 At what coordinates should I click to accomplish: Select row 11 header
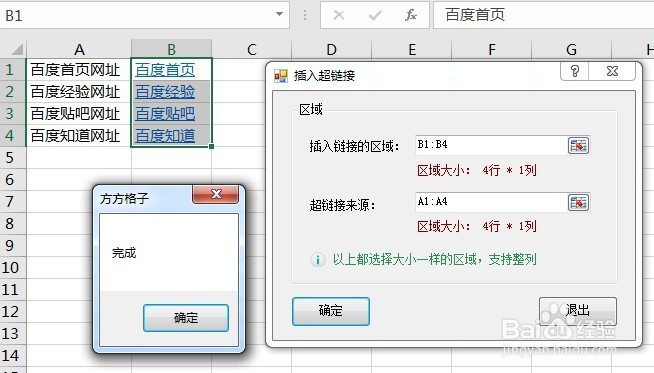point(13,290)
